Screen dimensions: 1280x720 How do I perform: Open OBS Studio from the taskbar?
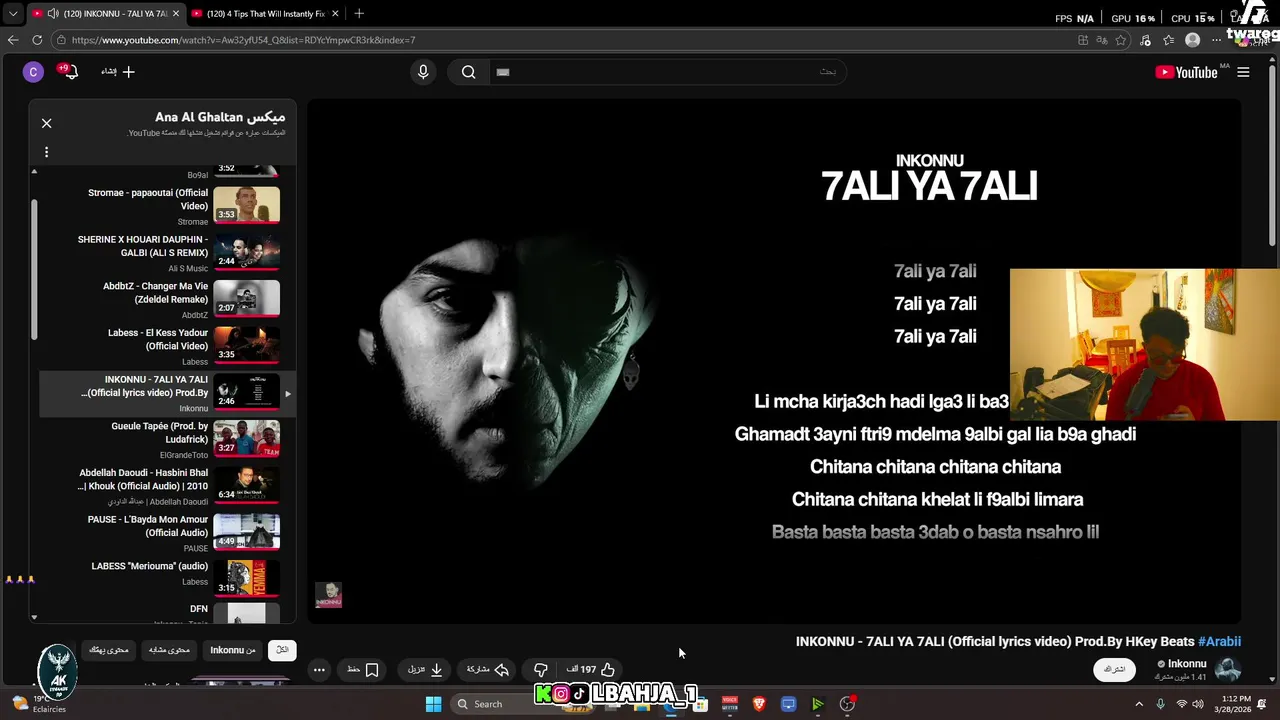point(847,704)
